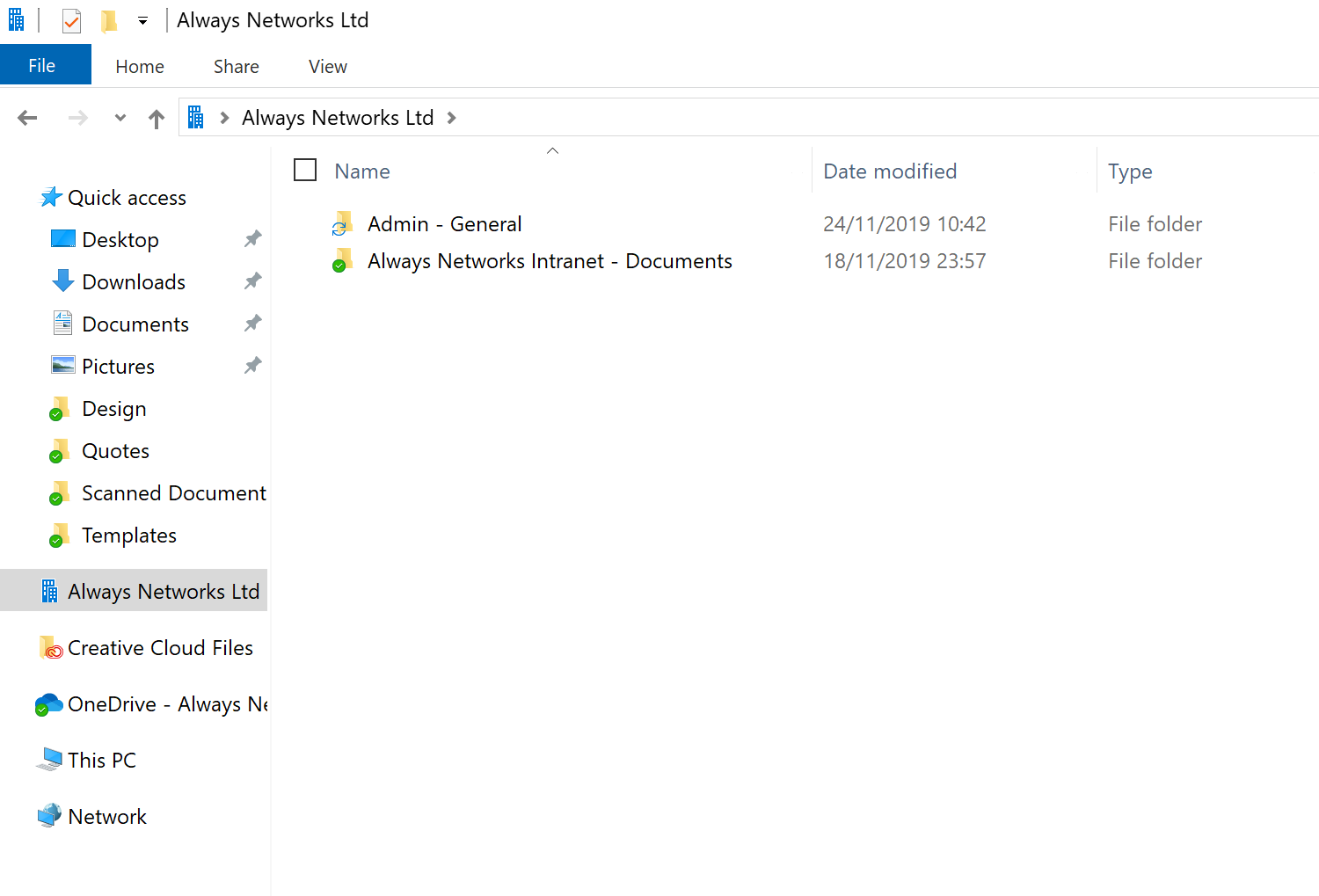1319x896 pixels.
Task: Switch to the Share ribbon tab
Action: click(x=237, y=67)
